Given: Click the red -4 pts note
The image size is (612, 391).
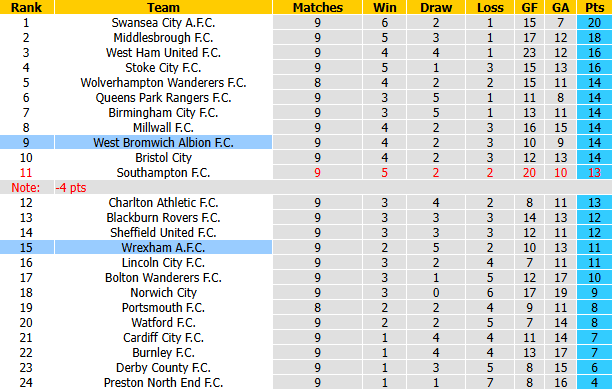Looking at the screenshot, I should [x=71, y=188].
